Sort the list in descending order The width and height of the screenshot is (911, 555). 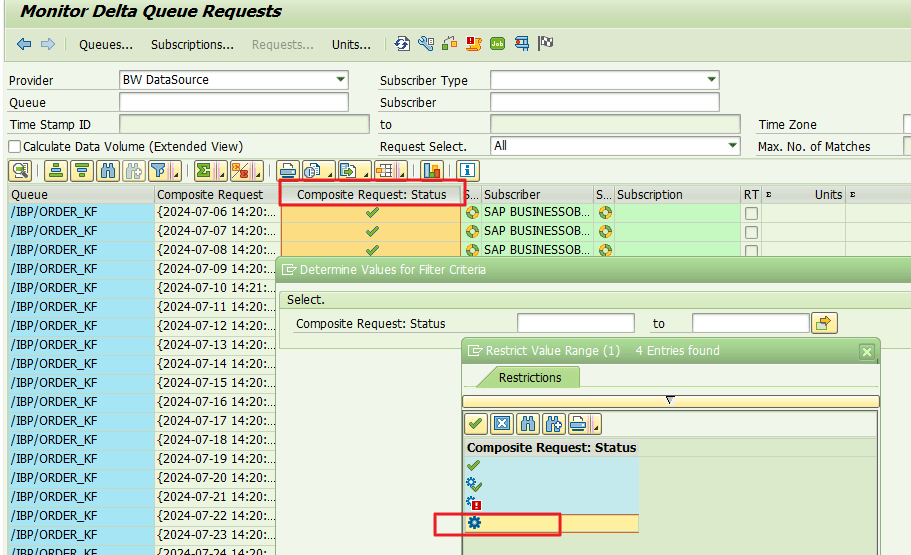pyautogui.click(x=82, y=170)
